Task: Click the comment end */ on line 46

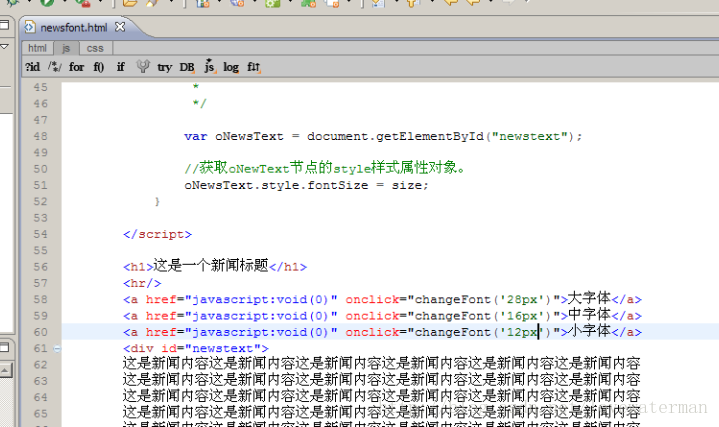Action: (x=199, y=103)
